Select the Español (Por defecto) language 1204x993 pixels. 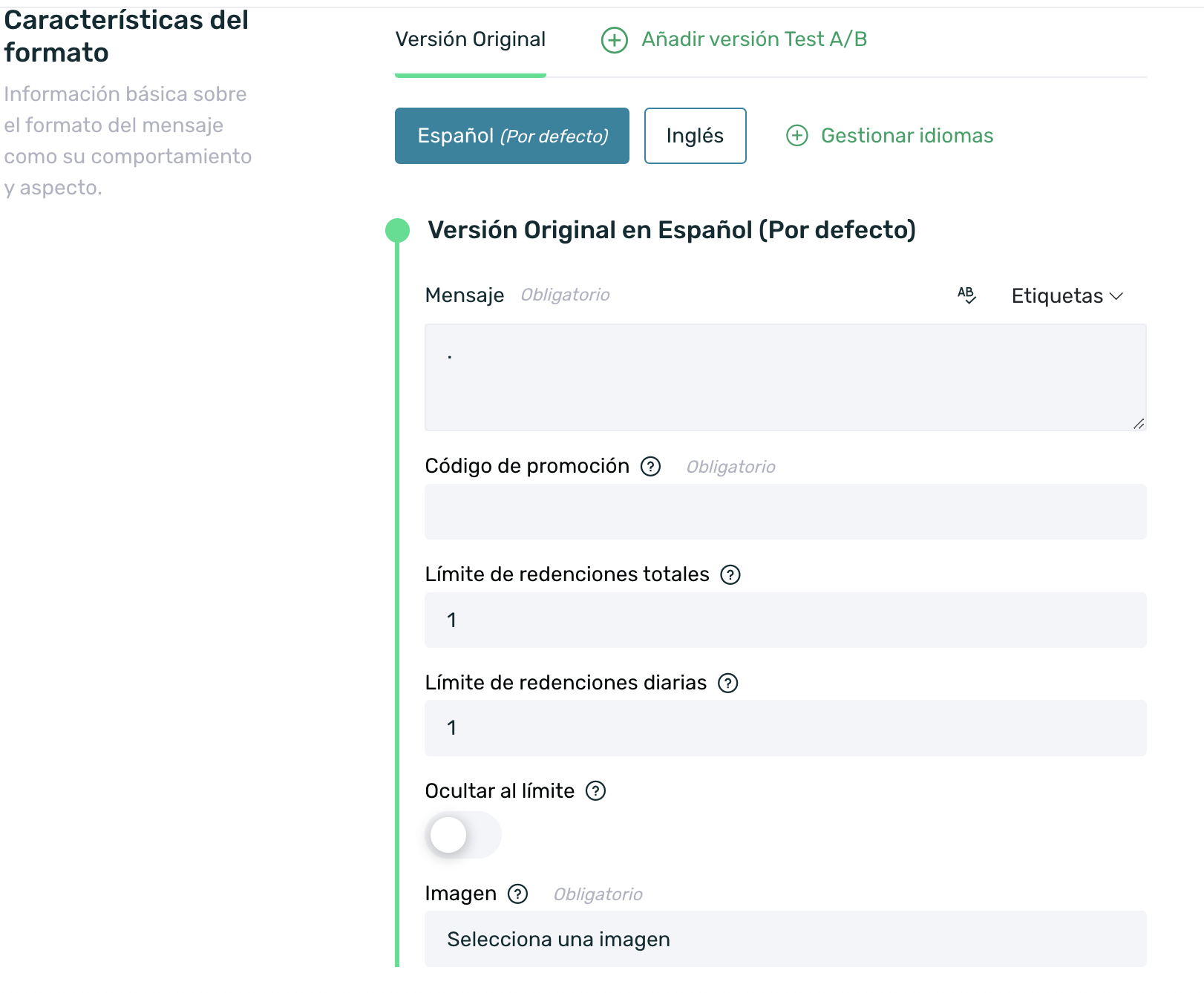(x=512, y=136)
